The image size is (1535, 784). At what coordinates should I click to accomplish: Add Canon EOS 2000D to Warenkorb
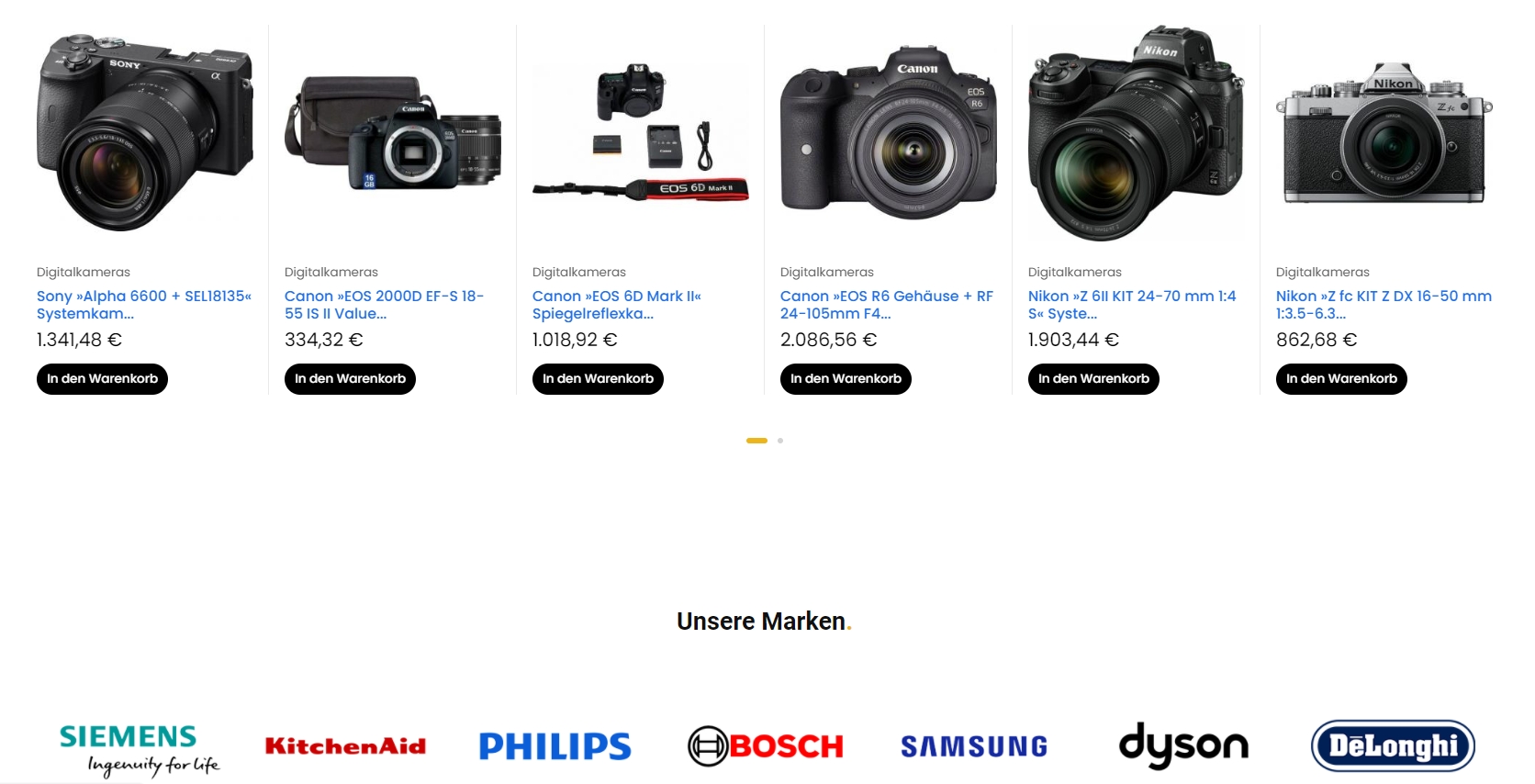[350, 379]
